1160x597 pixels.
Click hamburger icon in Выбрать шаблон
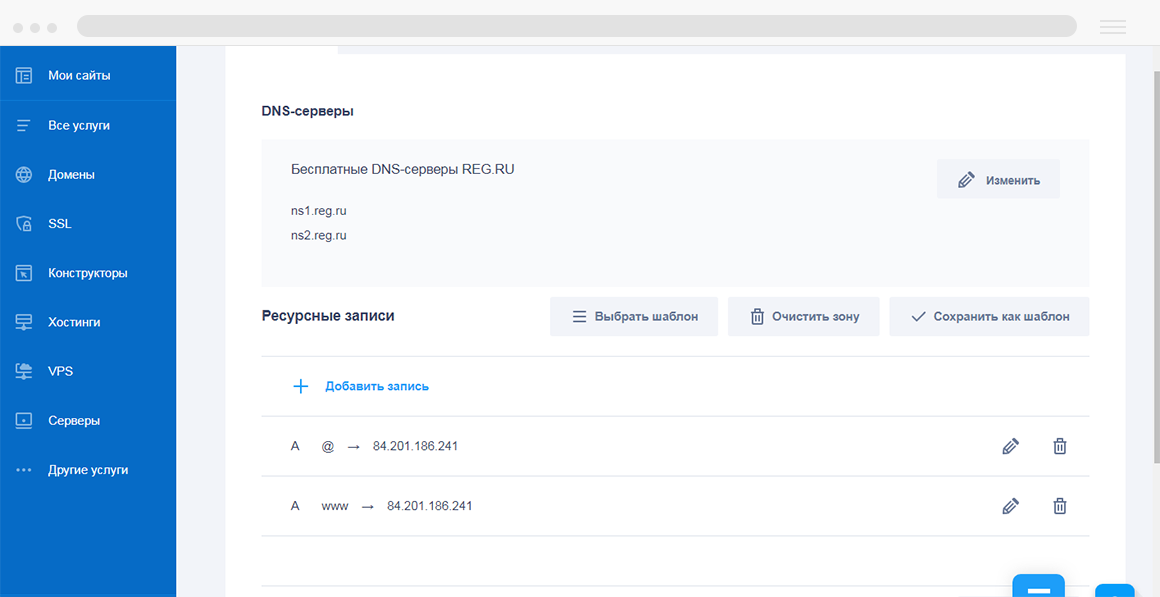pos(580,317)
